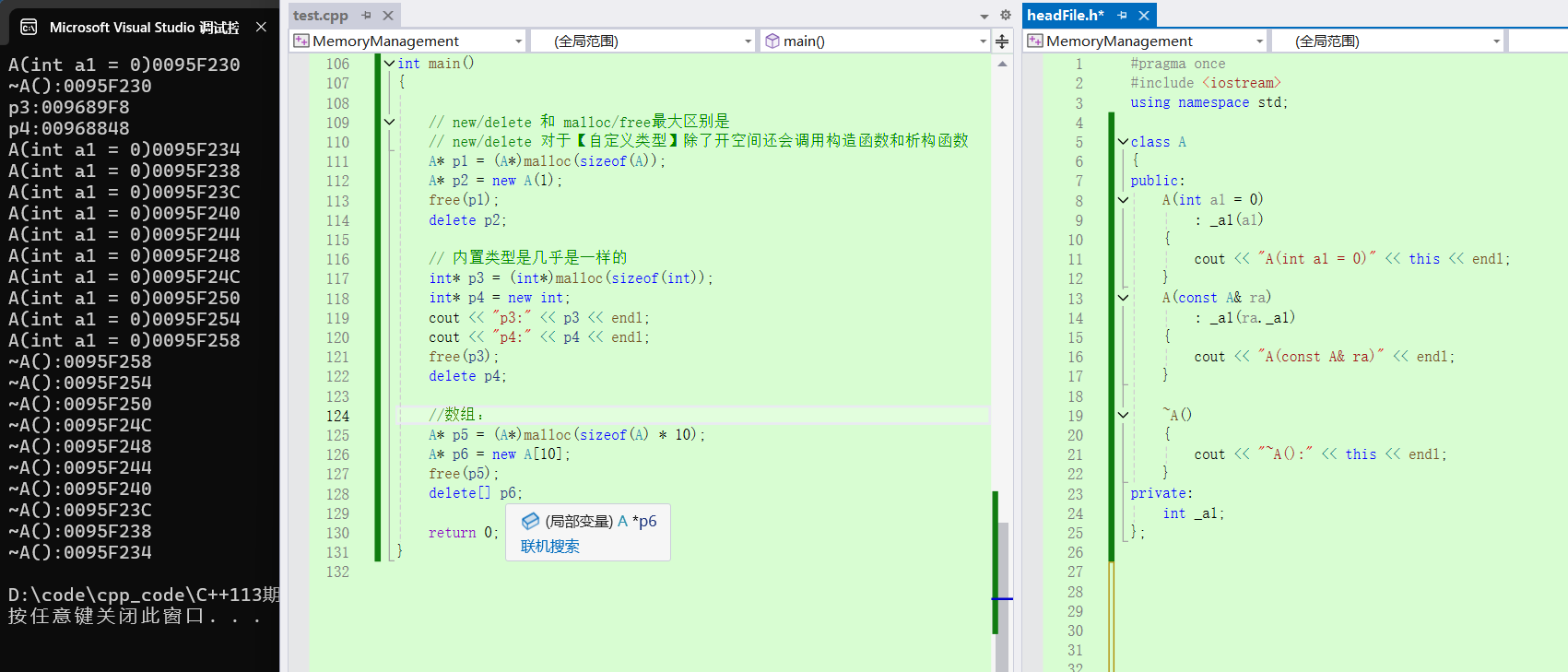Click the 'private:' label in headFile.h
Screen dimensions: 1568x672
point(1161,493)
